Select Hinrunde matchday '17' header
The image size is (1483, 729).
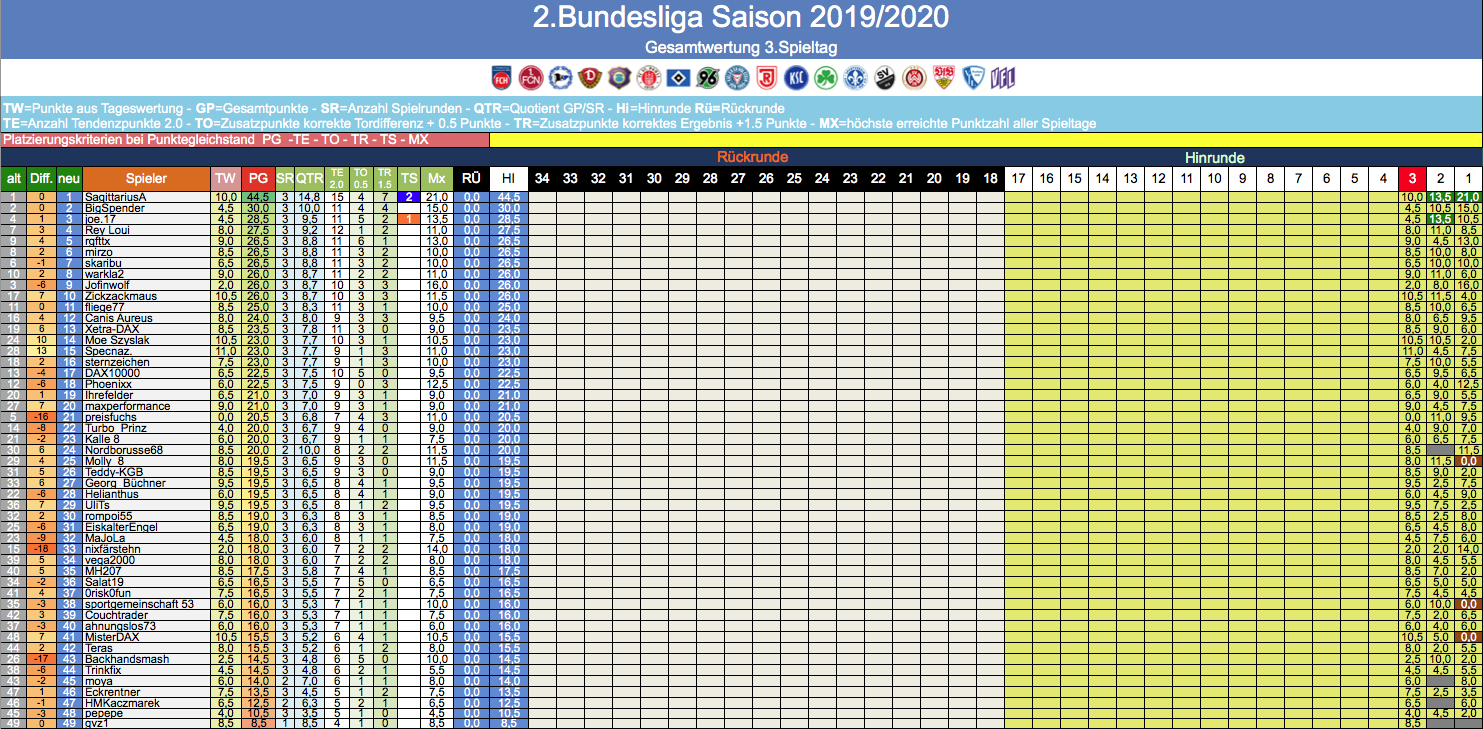coord(1019,178)
